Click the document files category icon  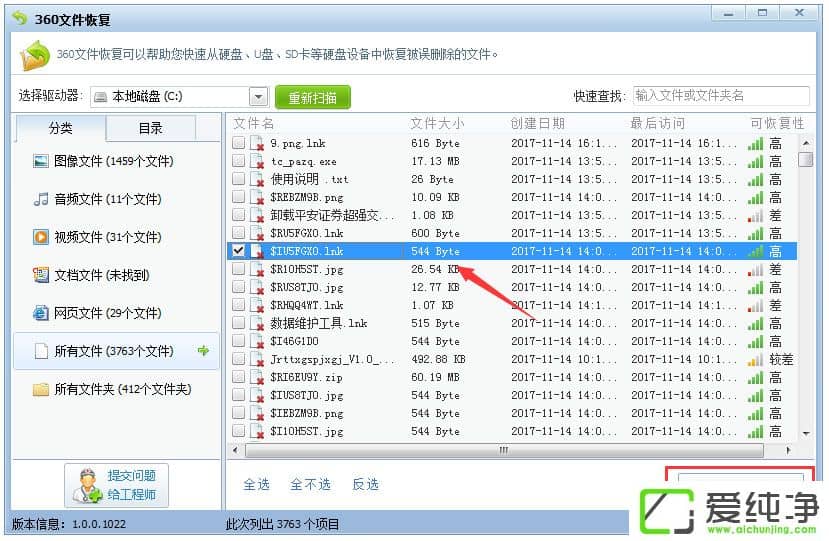(x=41, y=275)
